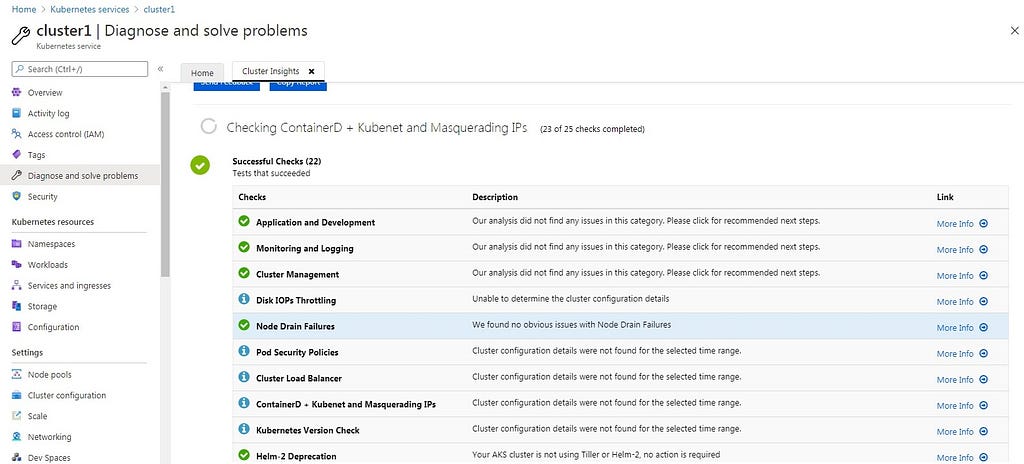Screen dimensions: 1024x464
Task: Open Node pools icon under Settings
Action: [x=17, y=374]
